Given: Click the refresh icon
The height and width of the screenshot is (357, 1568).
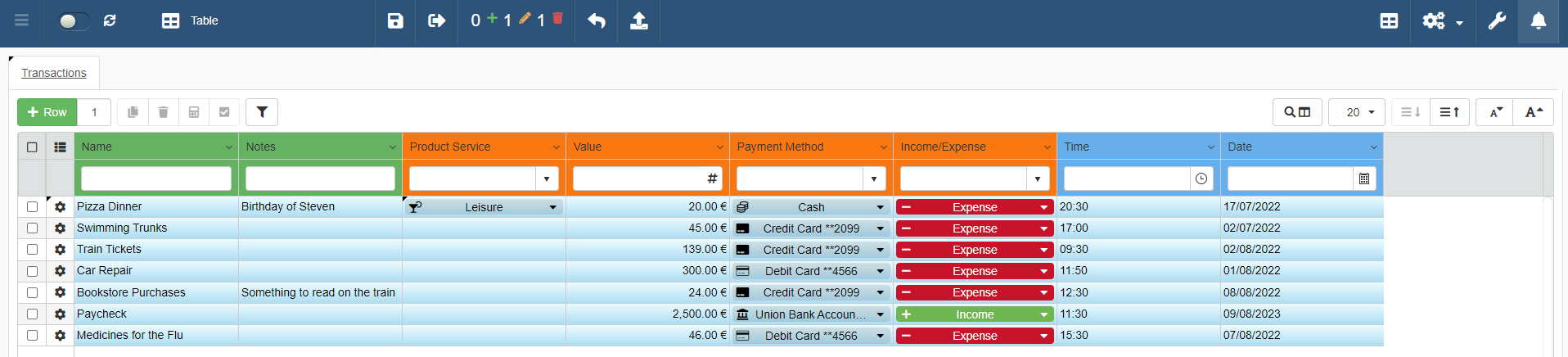Looking at the screenshot, I should click(x=110, y=20).
